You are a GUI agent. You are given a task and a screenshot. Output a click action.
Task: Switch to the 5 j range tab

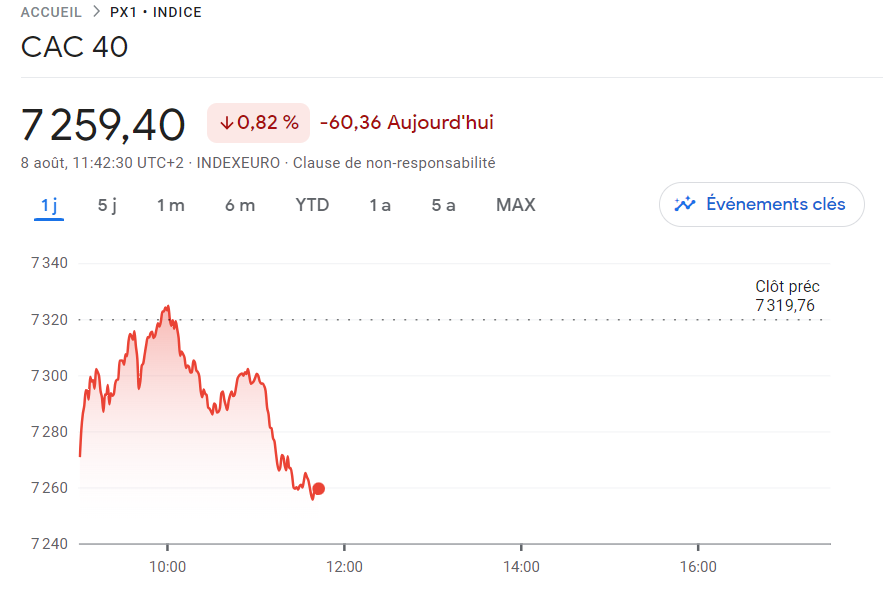(107, 205)
